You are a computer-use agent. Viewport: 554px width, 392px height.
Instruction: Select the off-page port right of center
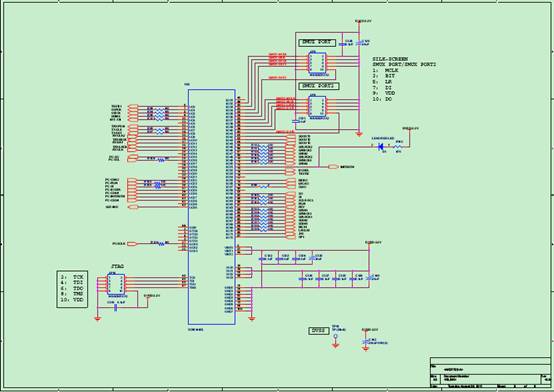tap(334, 167)
